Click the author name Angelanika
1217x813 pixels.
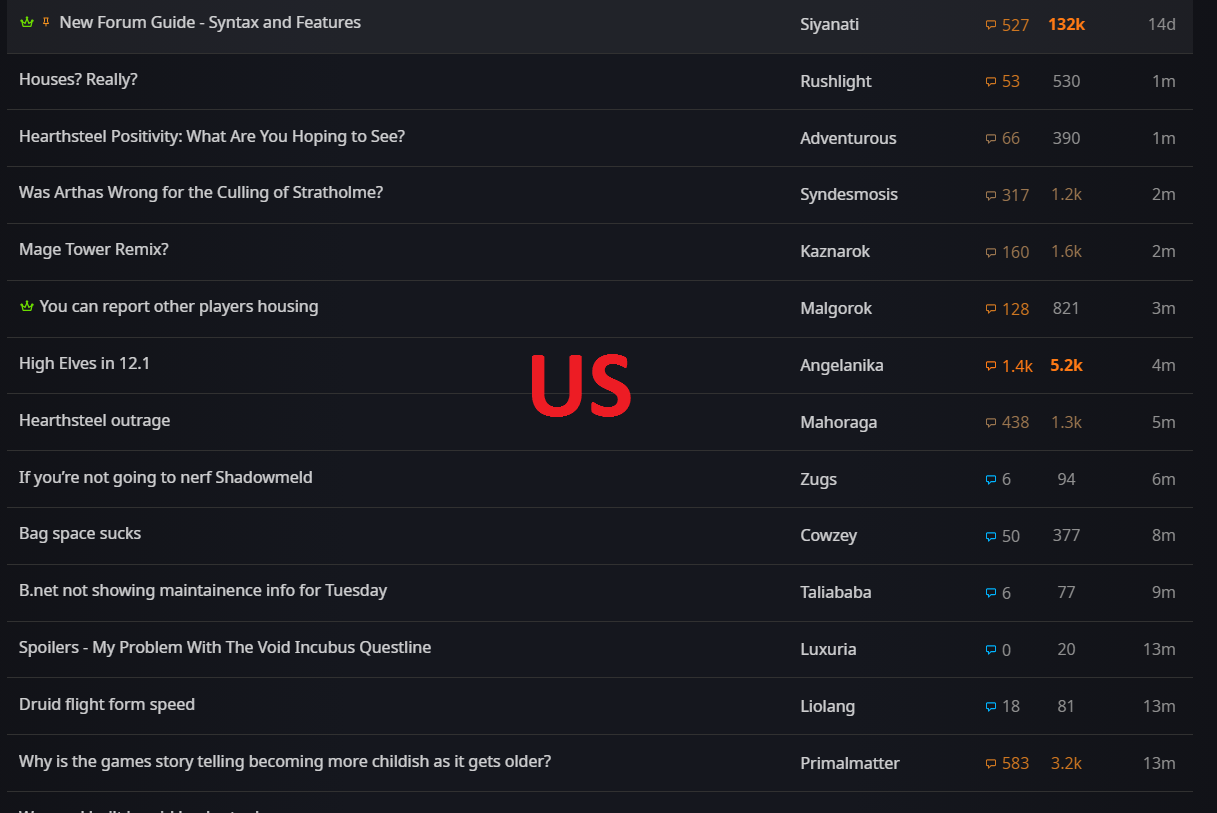[x=841, y=365]
